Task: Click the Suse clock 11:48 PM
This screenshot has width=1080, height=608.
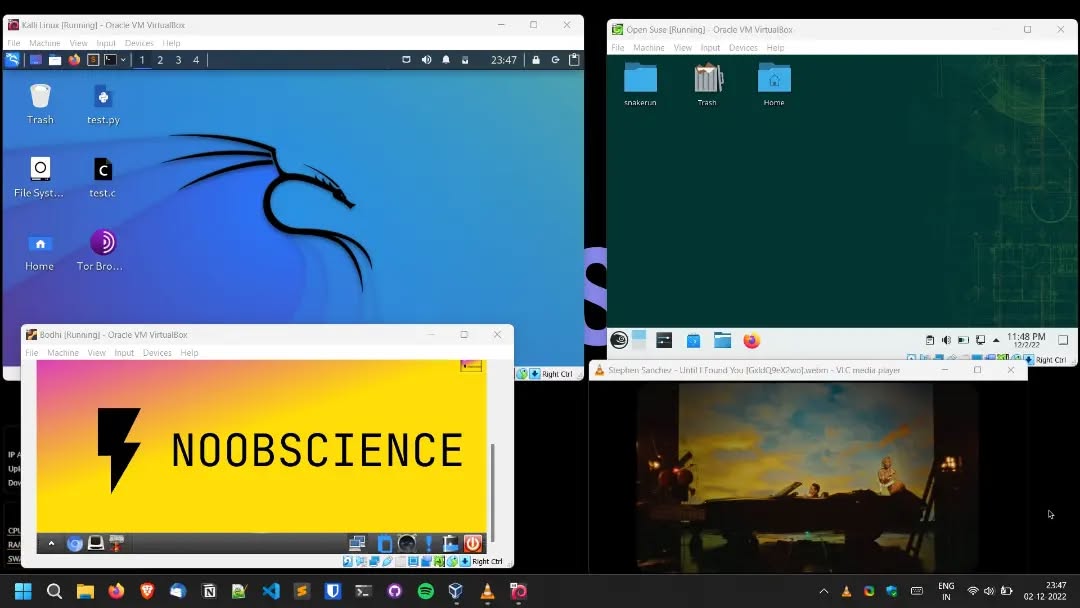Action: (1026, 340)
